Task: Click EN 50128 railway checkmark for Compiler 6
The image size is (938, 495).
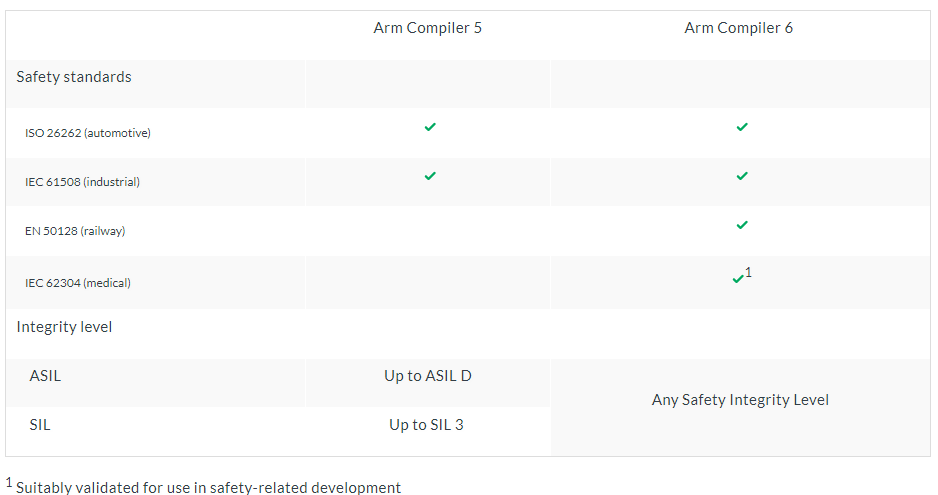Action: point(742,225)
